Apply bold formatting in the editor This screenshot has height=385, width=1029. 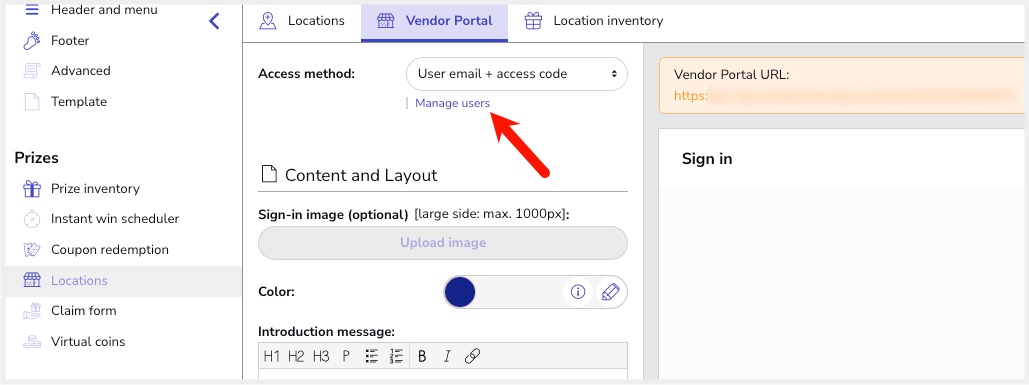tap(422, 356)
